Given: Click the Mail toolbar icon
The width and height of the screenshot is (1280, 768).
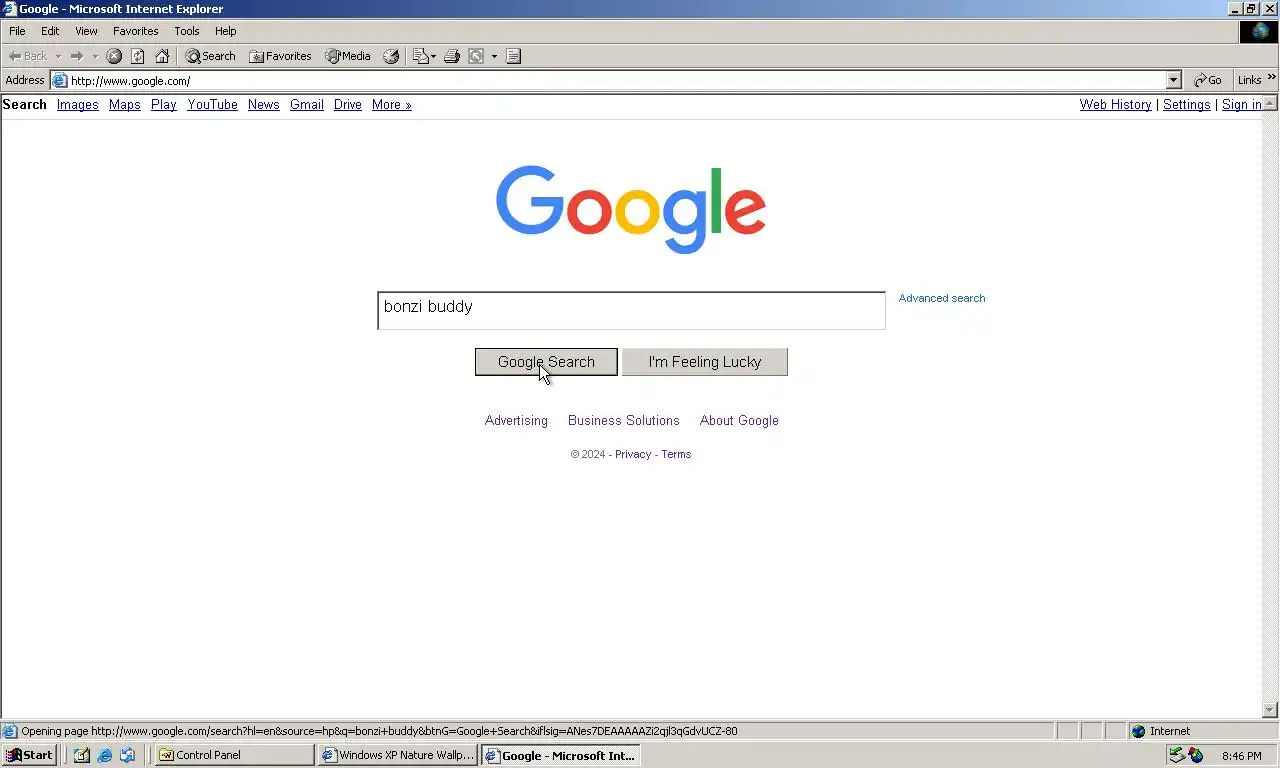Looking at the screenshot, I should click(x=420, y=56).
